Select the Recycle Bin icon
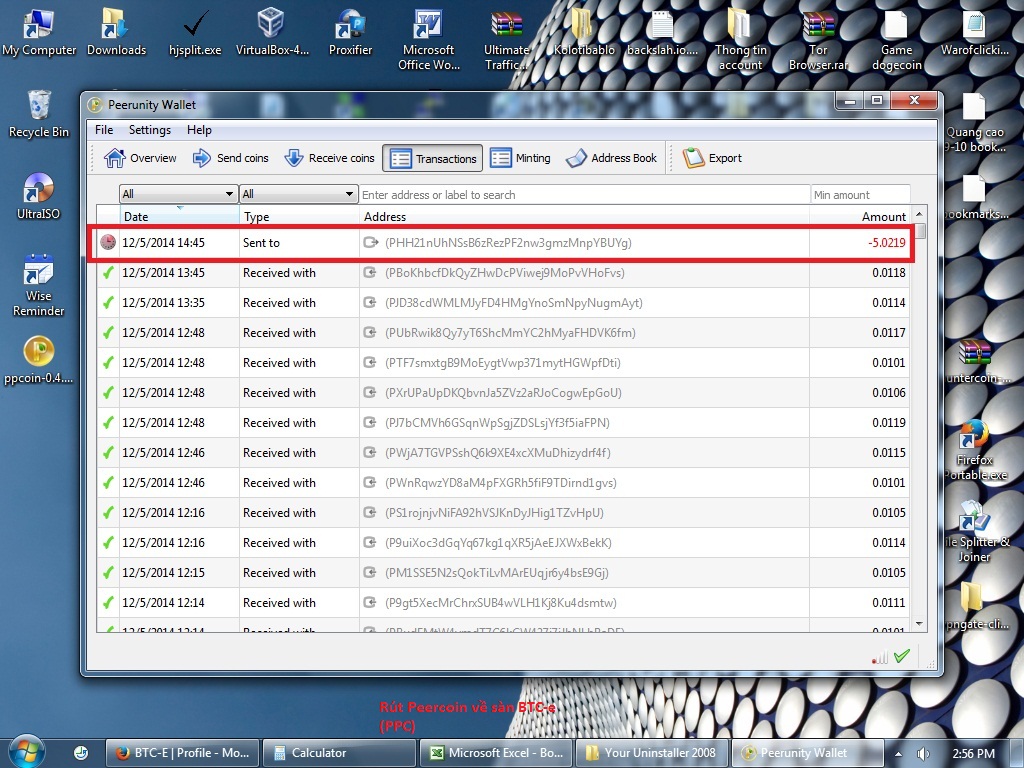Viewport: 1024px width, 768px height. click(39, 114)
